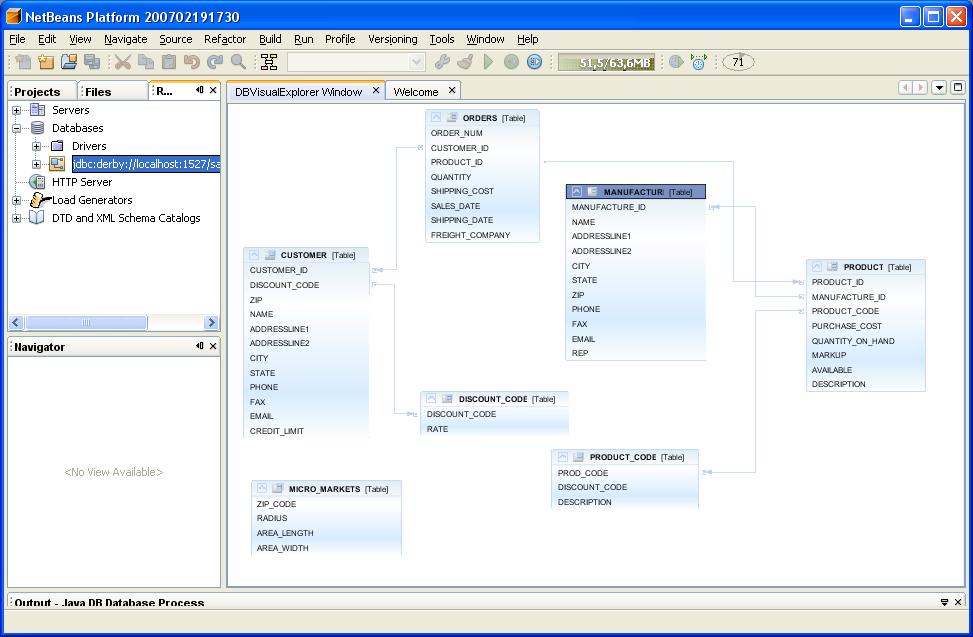Expand the Drivers tree node
Viewport: 973px width, 637px height.
click(37, 146)
